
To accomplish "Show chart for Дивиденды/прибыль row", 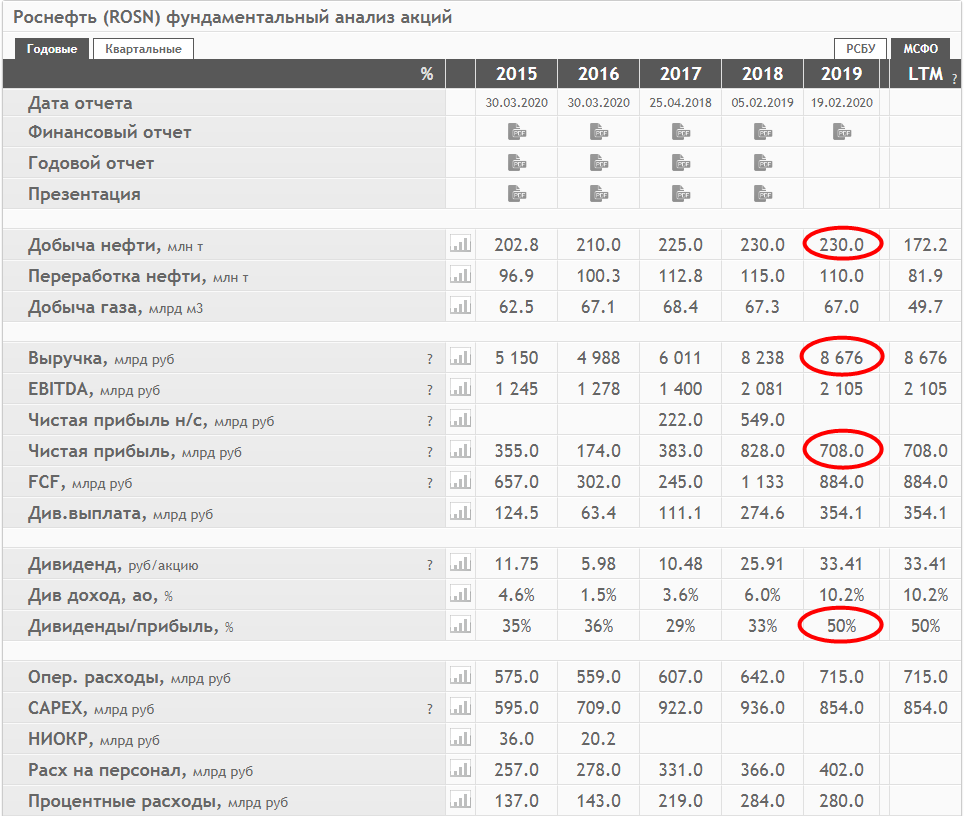I will pos(460,625).
